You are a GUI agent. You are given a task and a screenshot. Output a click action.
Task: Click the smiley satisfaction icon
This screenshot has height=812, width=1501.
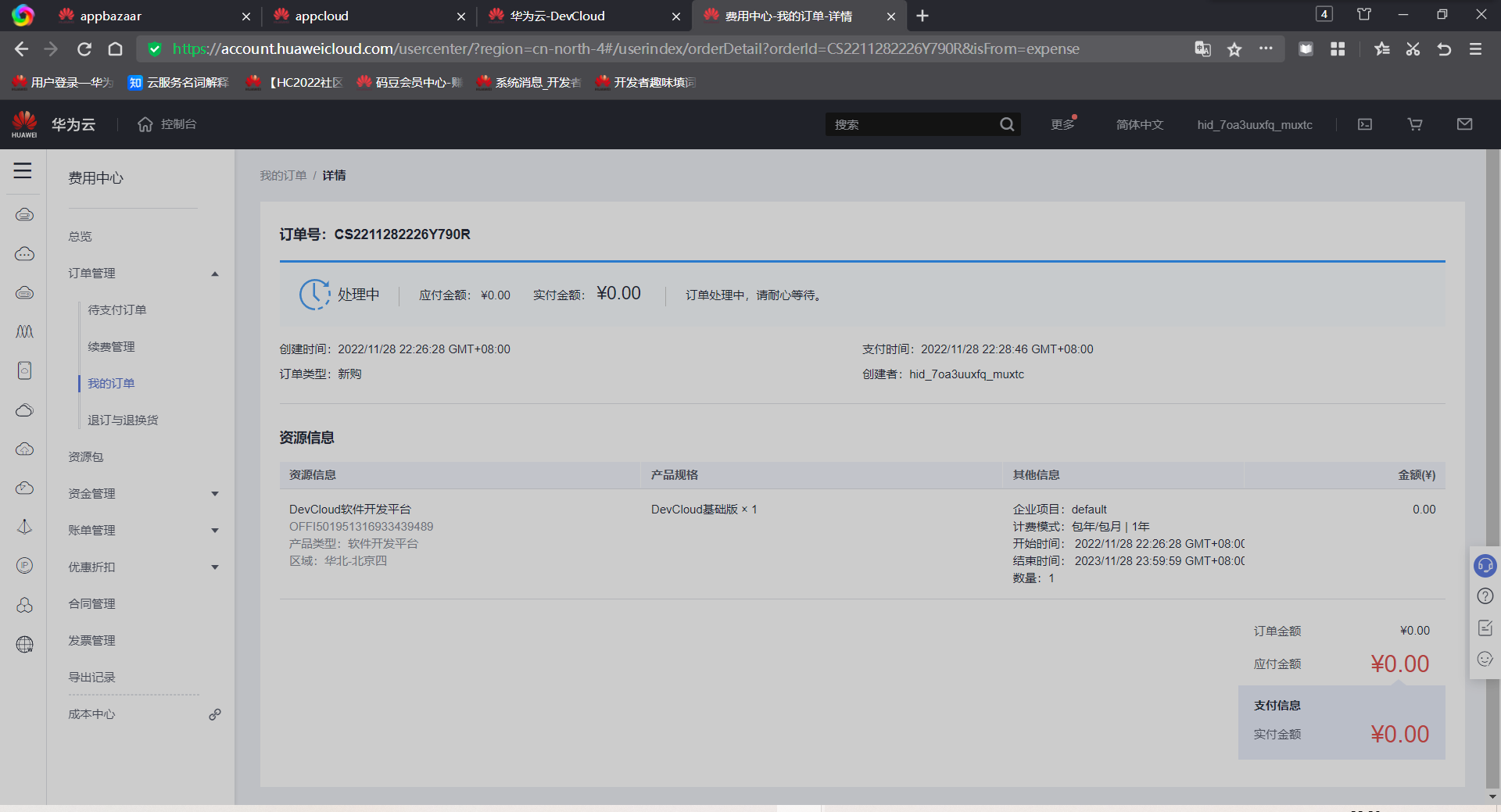click(x=1485, y=659)
